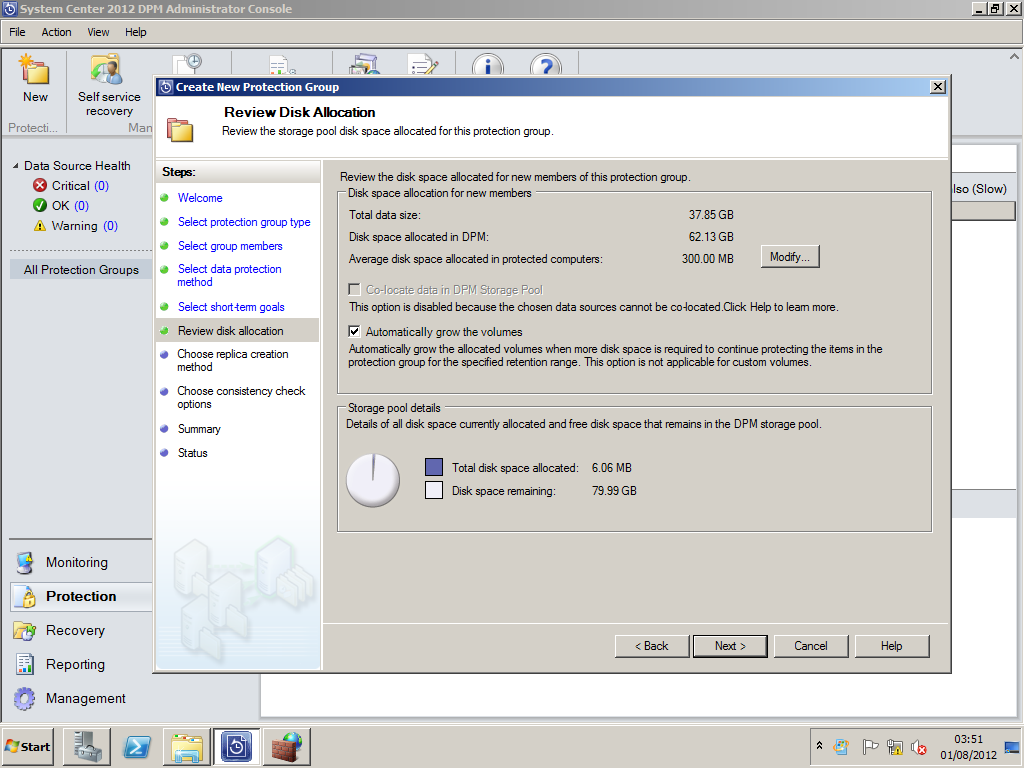Click the Warning (0) count link
This screenshot has width=1024, height=768.
(x=110, y=226)
